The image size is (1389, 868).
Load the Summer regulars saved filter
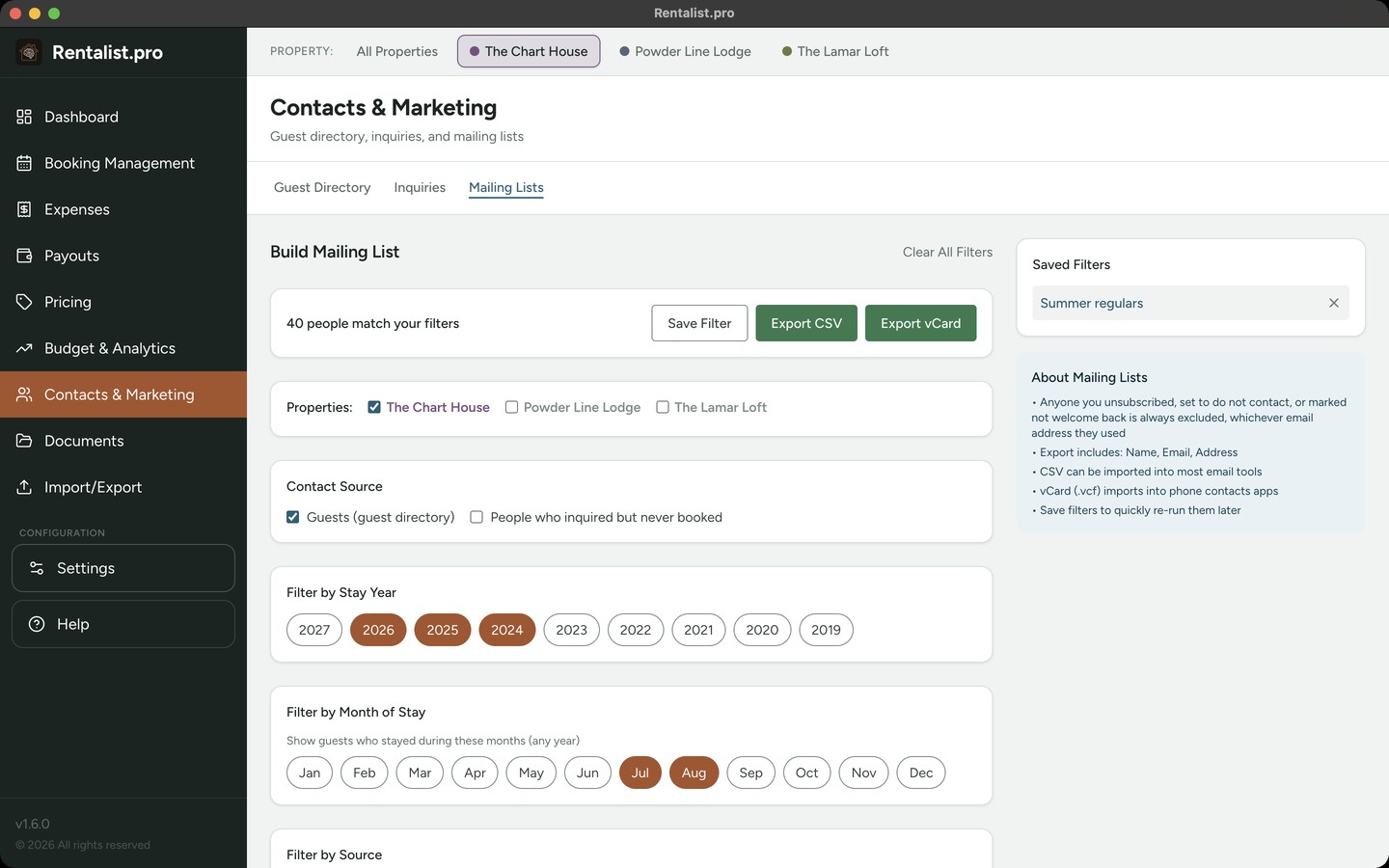pyautogui.click(x=1092, y=303)
